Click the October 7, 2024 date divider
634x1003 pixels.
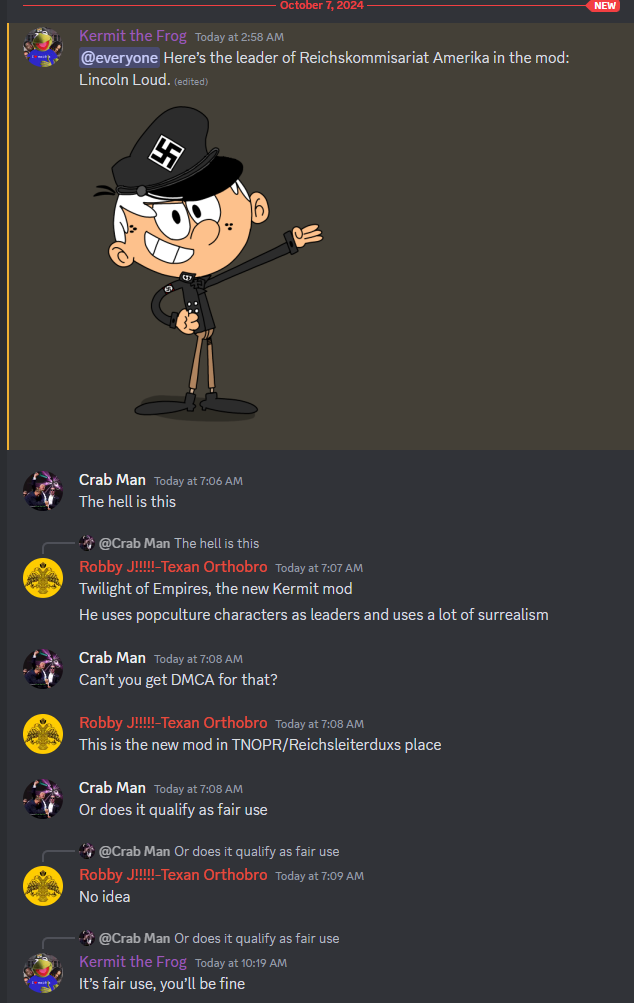coord(322,5)
